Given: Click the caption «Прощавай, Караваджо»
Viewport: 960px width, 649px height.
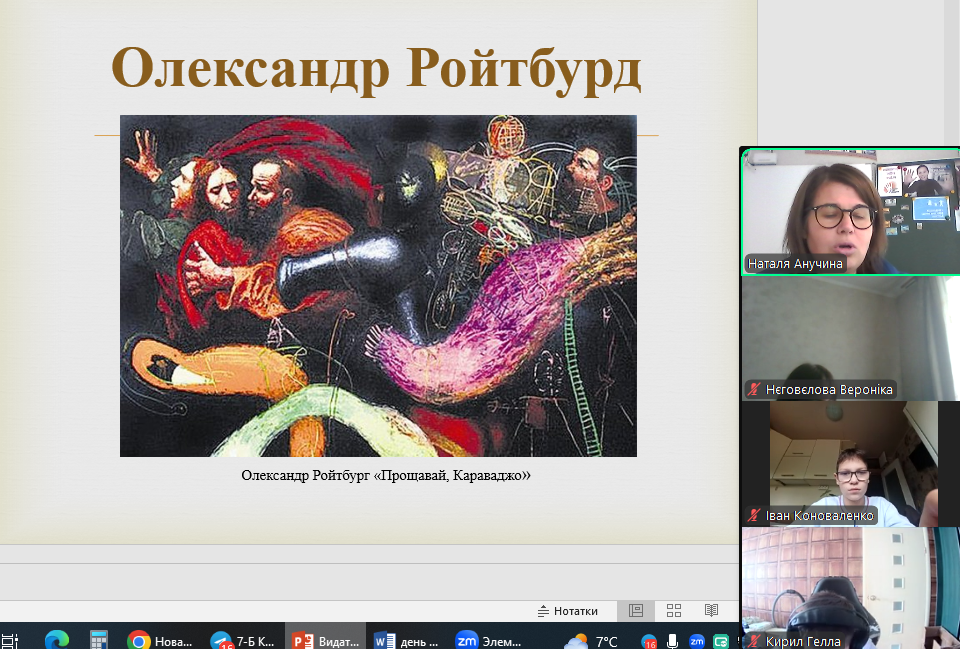Looking at the screenshot, I should pyautogui.click(x=452, y=475).
